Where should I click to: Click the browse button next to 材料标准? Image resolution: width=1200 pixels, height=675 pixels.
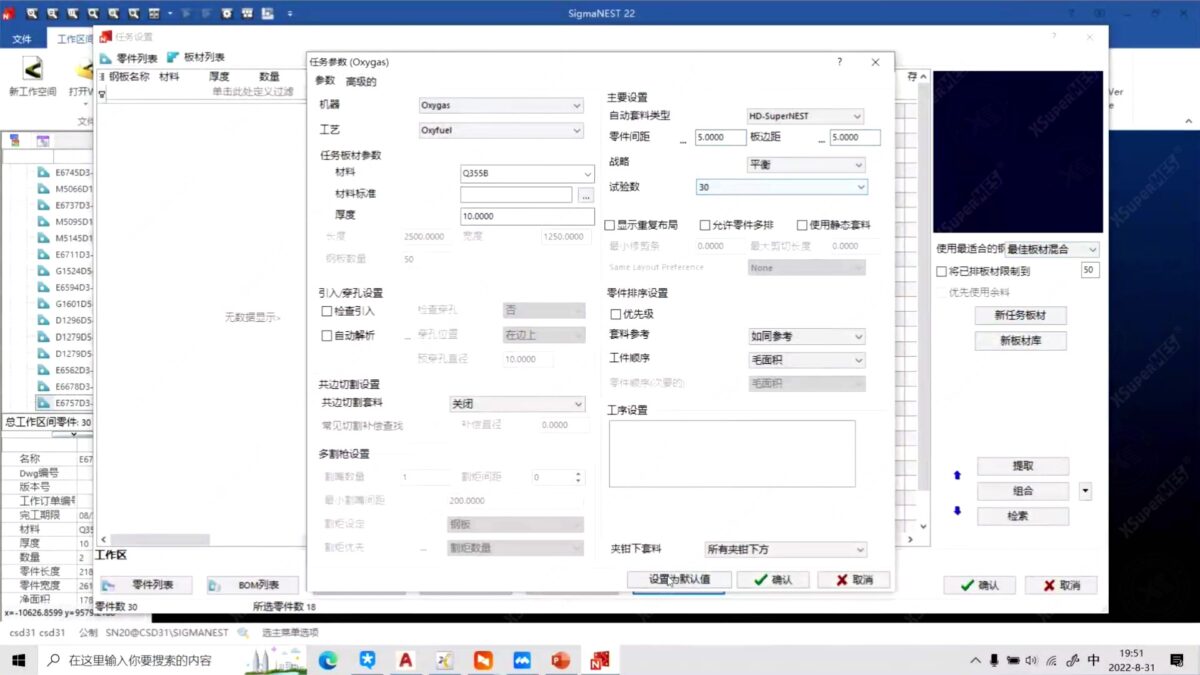(x=586, y=195)
